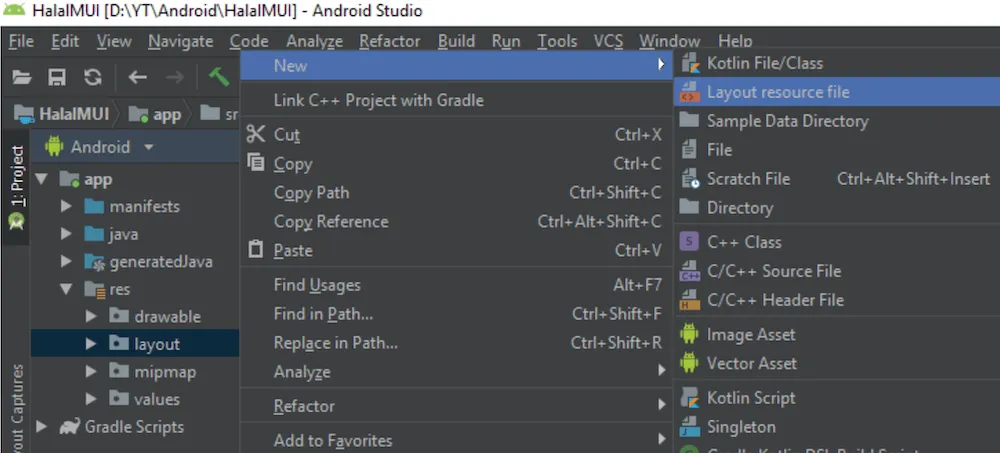
Task: Open the Edit menu
Action: 65,41
